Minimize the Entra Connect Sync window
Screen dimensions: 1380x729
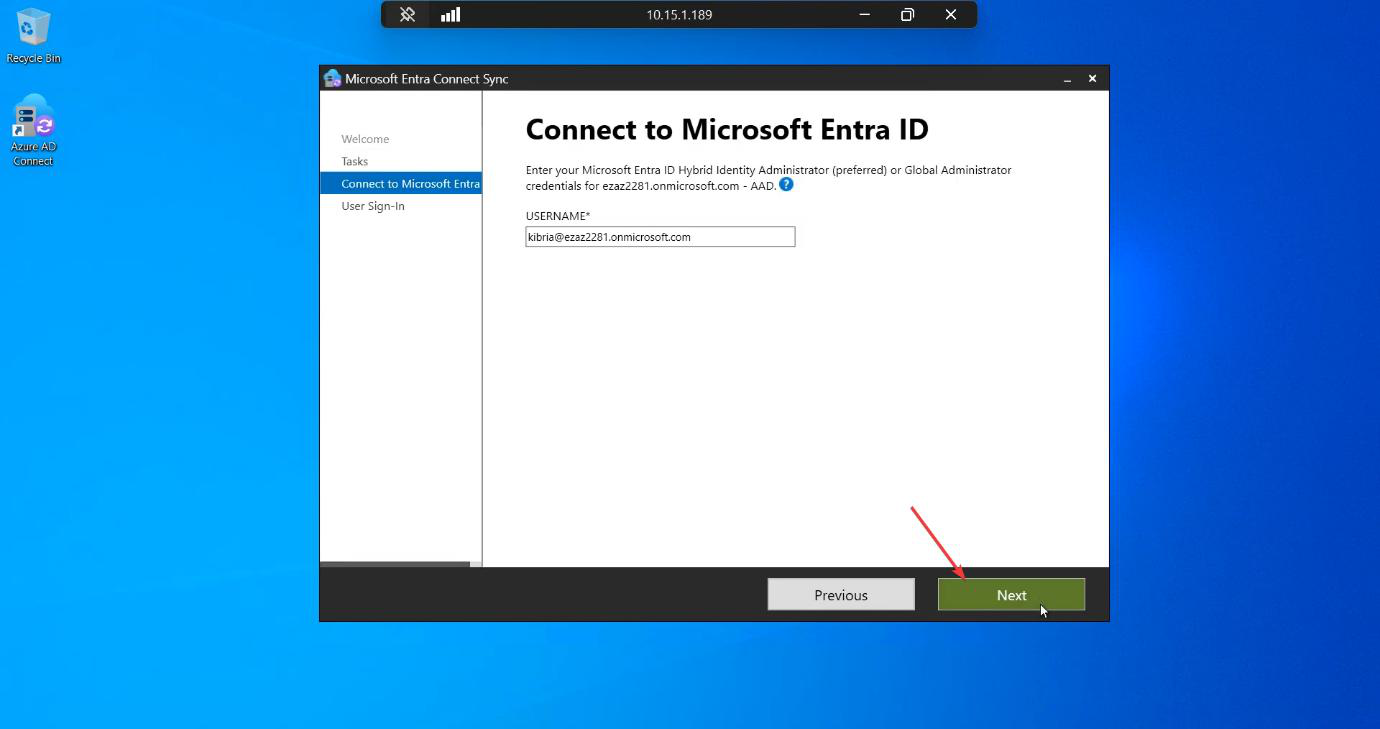click(x=1067, y=79)
